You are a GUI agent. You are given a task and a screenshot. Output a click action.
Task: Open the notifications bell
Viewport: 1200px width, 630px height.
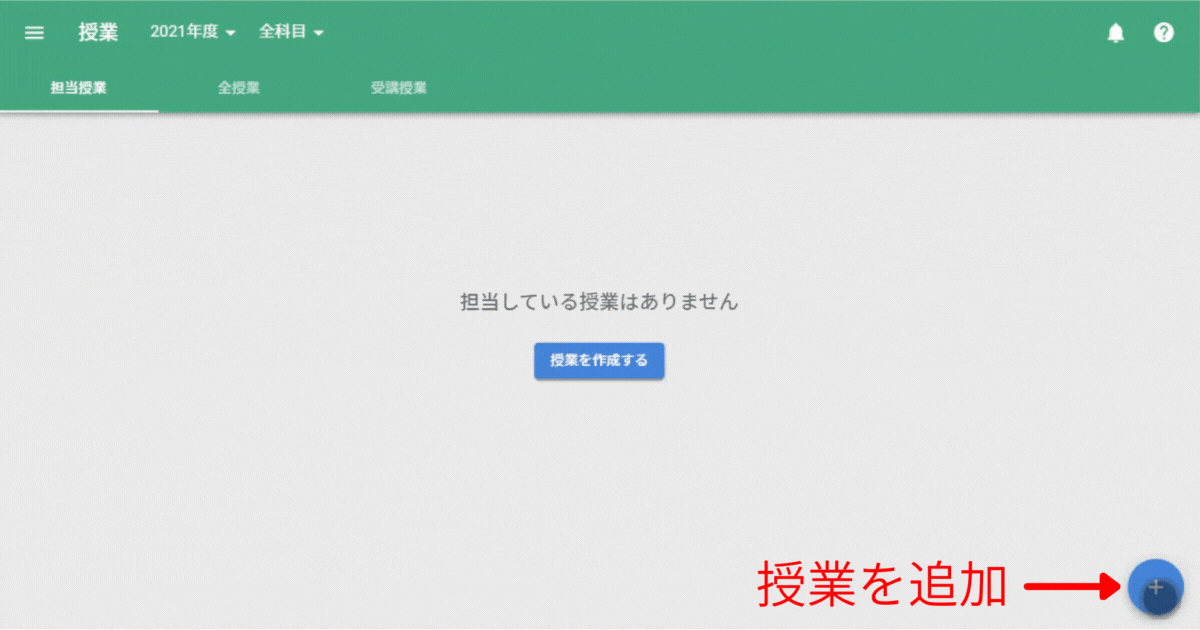point(1116,33)
